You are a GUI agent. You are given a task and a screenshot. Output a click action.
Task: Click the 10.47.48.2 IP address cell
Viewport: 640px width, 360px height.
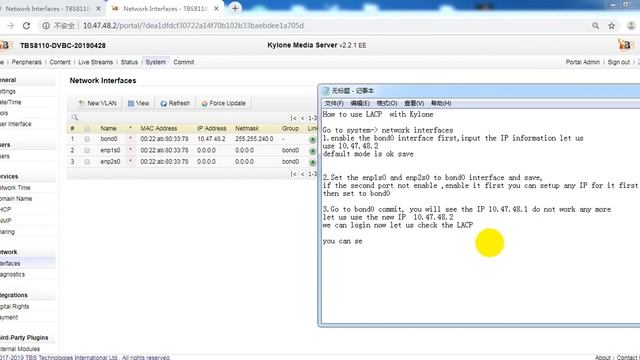211,139
